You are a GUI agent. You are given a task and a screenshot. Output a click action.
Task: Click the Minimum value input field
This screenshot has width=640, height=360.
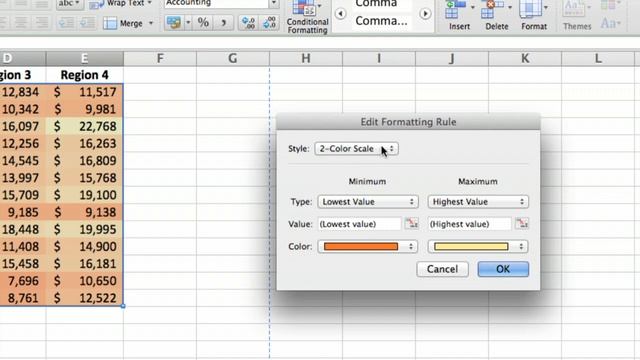coord(360,224)
